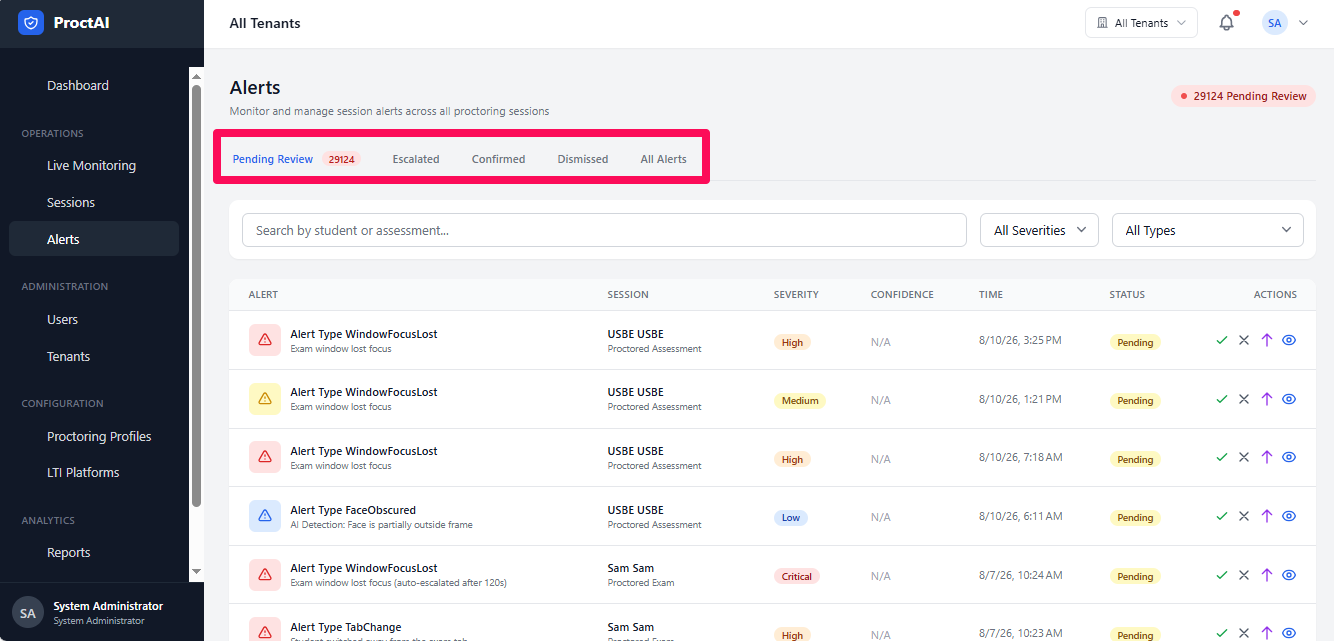Switch to the Confirmed tab
Viewport: 1334px width, 641px height.
point(498,159)
